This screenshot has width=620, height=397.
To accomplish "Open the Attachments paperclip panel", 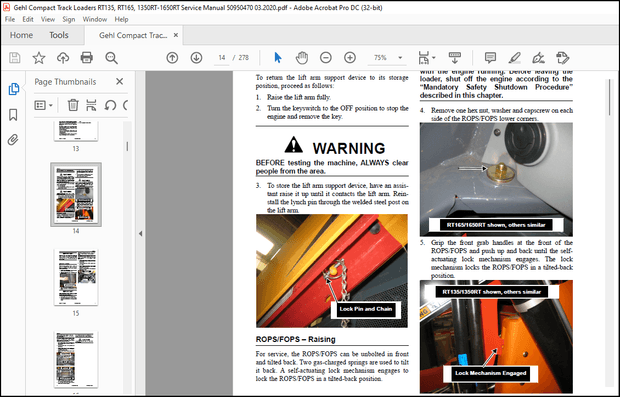I will click(13, 140).
